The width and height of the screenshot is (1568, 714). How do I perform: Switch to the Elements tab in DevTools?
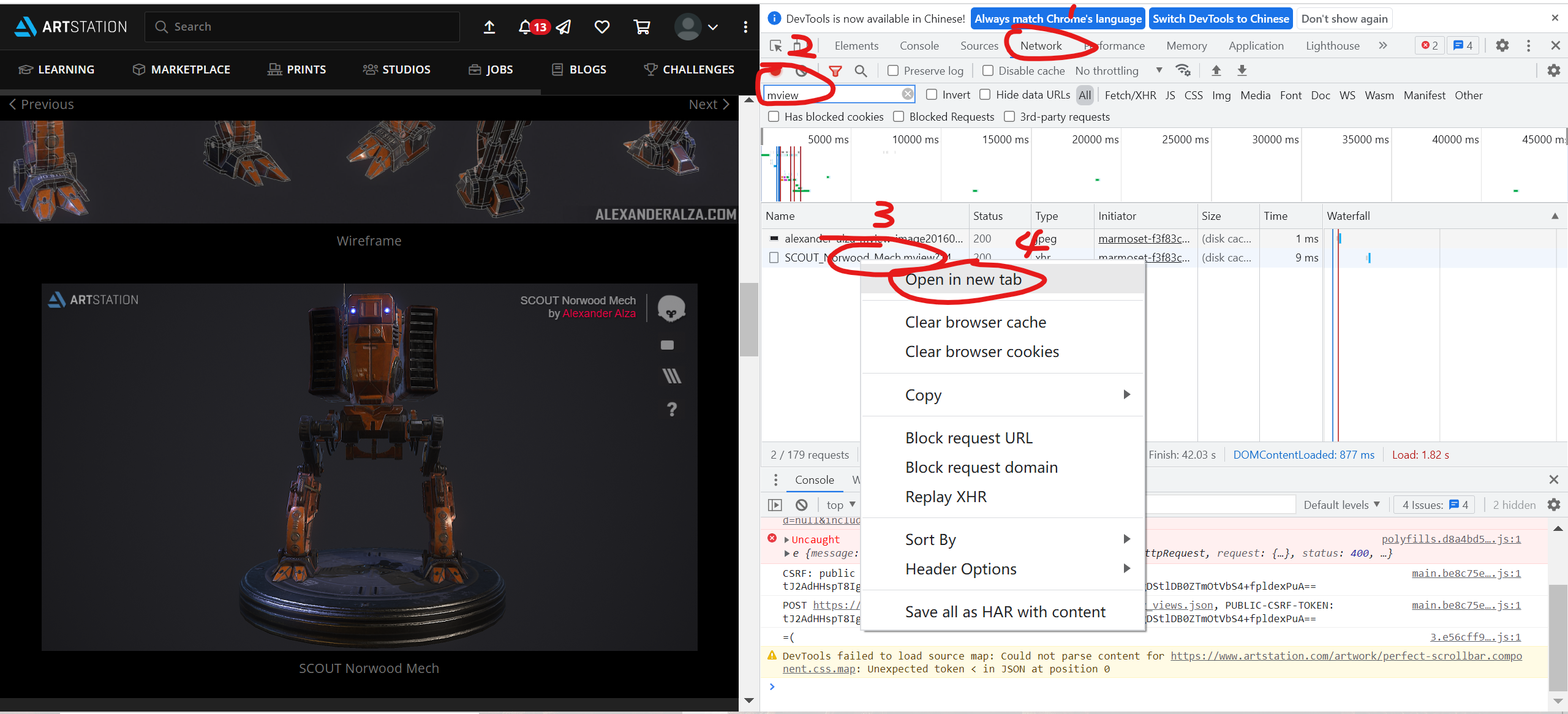click(x=856, y=45)
